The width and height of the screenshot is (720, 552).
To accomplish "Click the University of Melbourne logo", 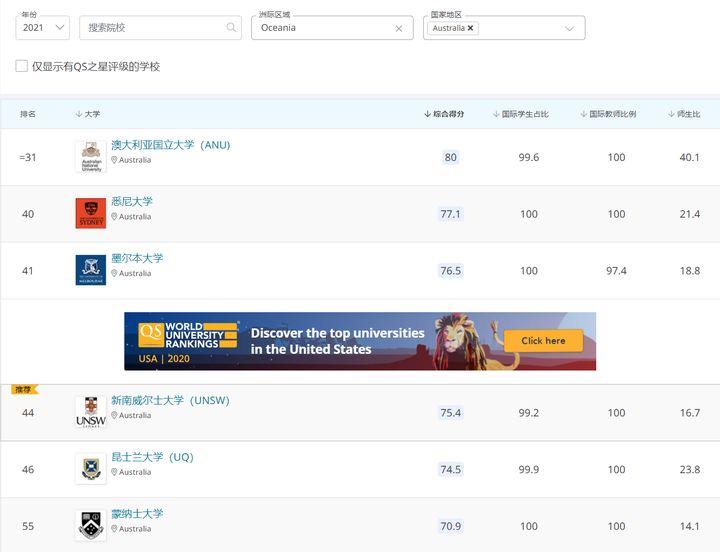I will (x=91, y=270).
